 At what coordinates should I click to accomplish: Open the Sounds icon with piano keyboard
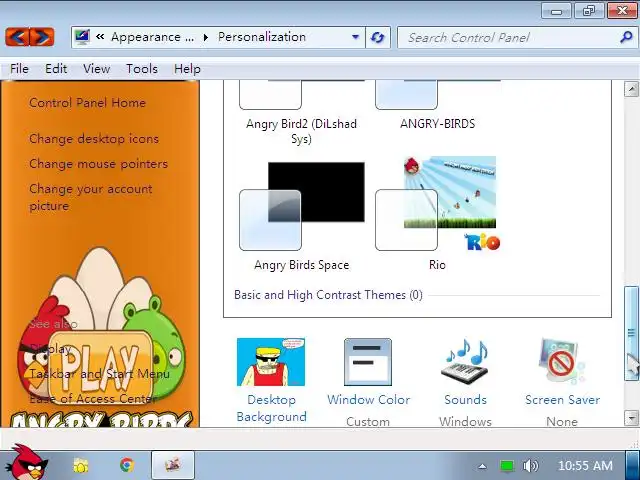coord(465,362)
